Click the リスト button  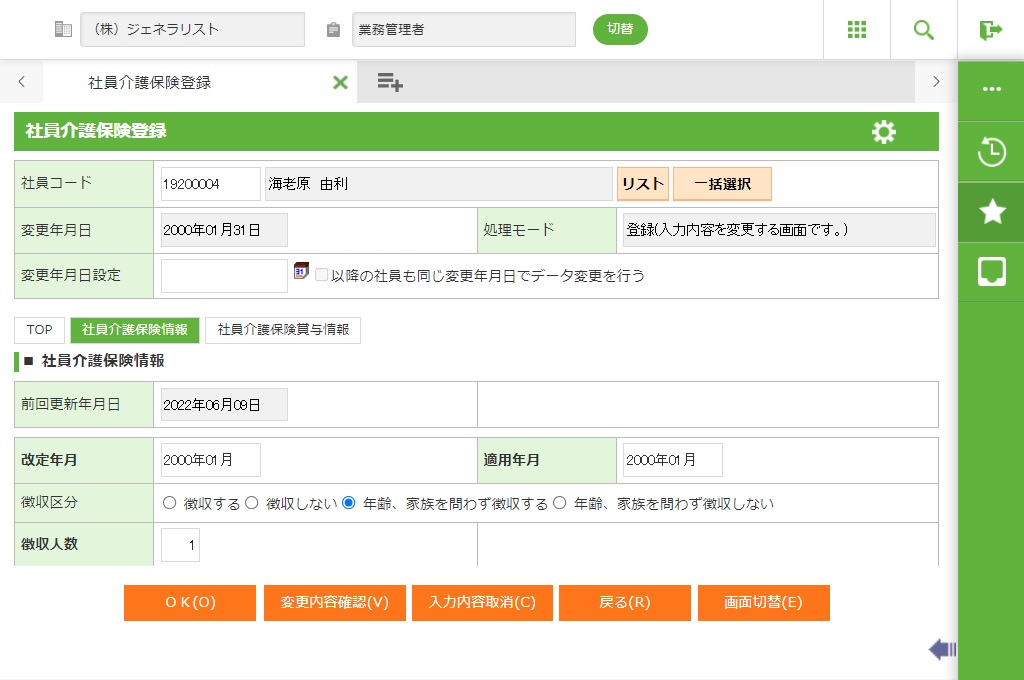(x=642, y=184)
